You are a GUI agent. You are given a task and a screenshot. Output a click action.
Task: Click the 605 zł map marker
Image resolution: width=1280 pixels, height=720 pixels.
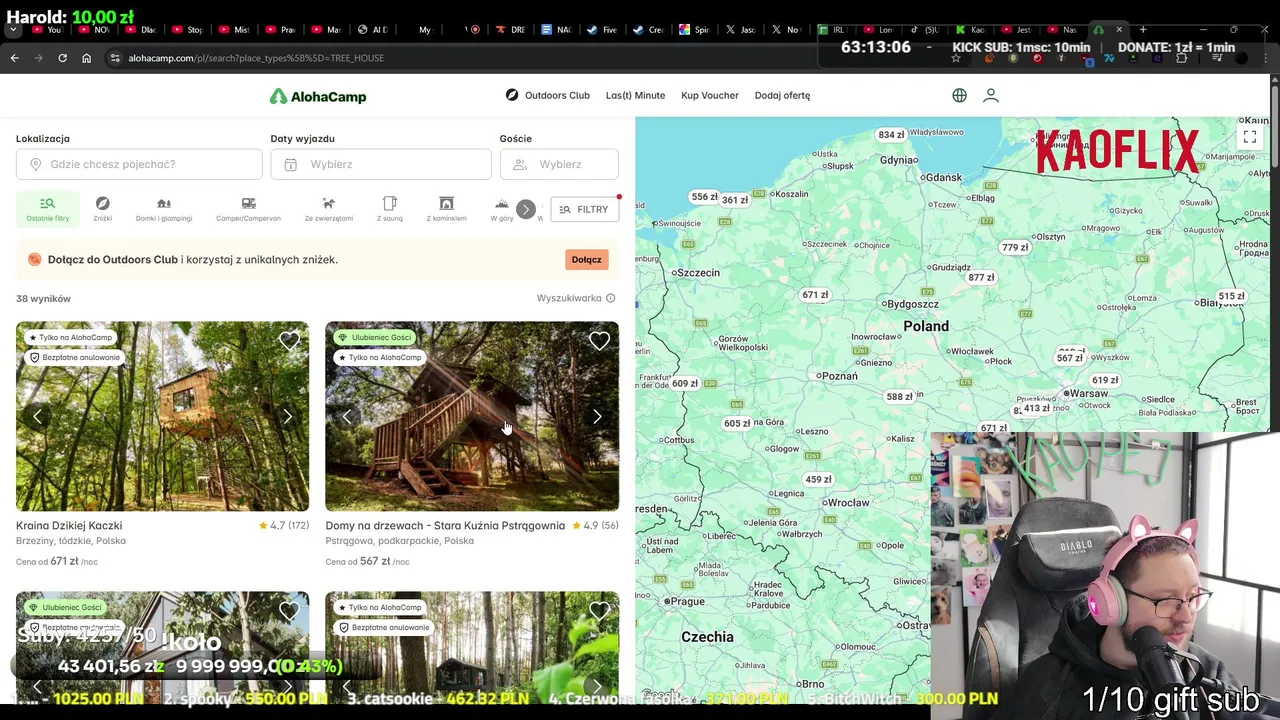click(737, 423)
